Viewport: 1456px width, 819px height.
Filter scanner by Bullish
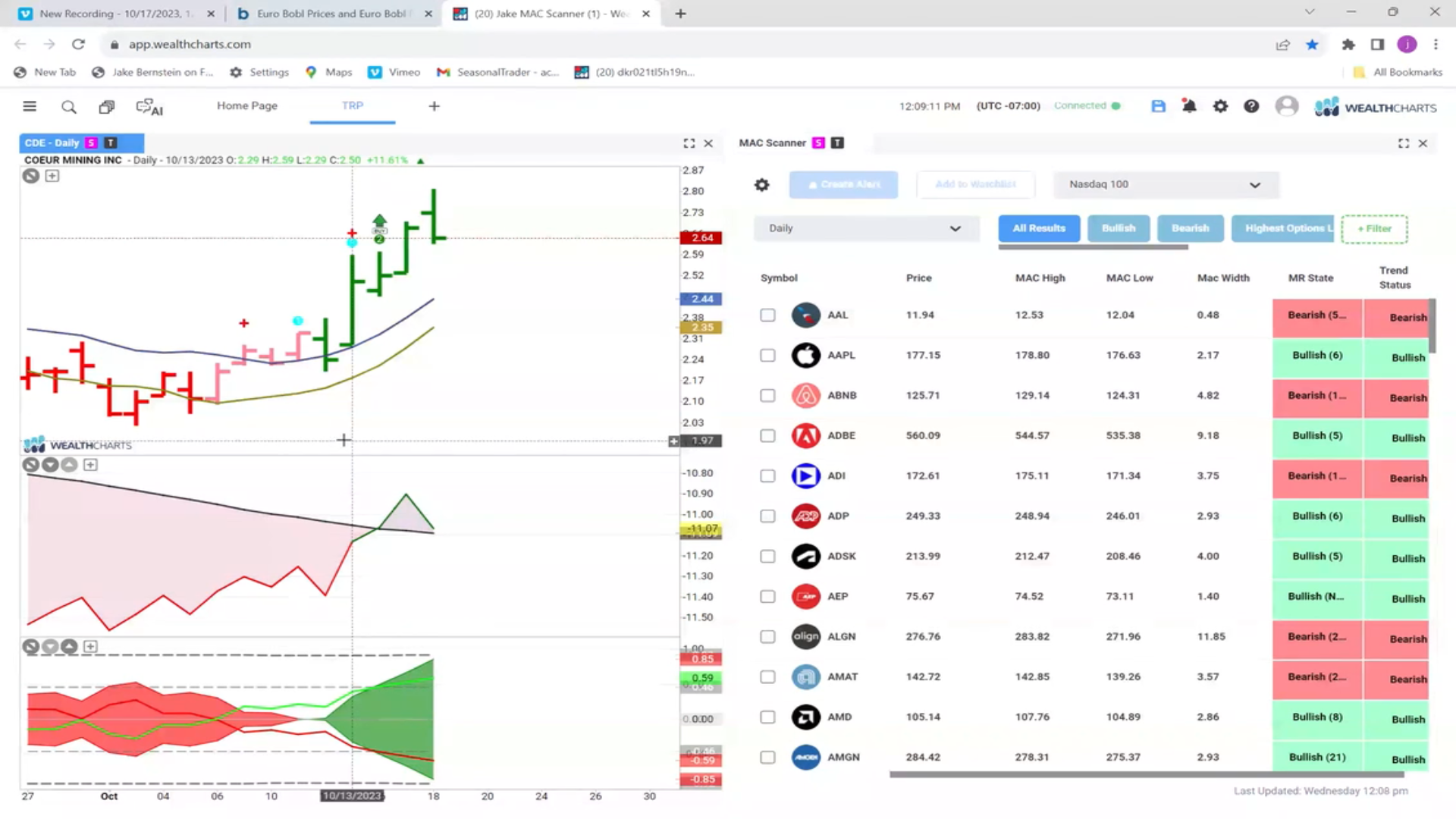(x=1119, y=228)
